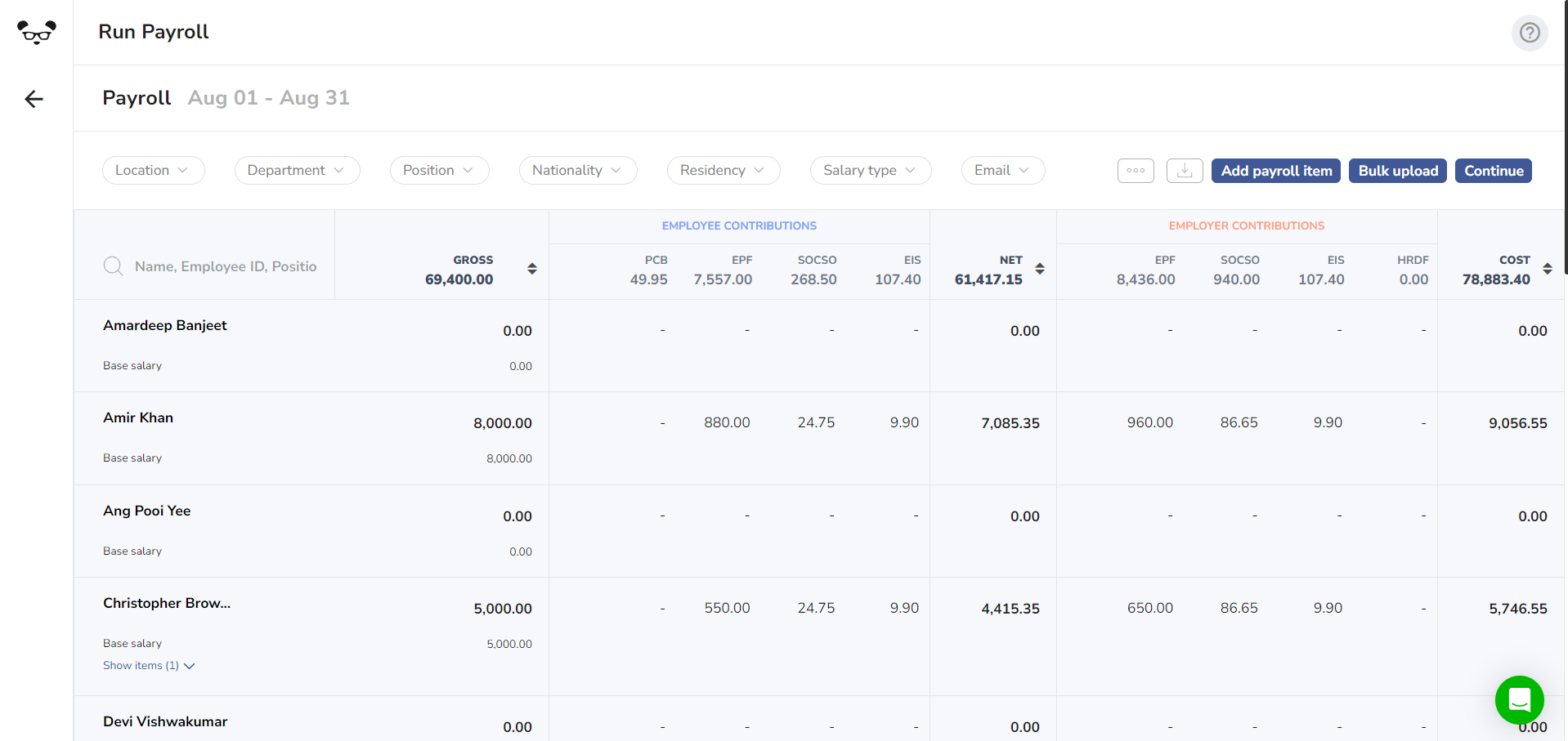Screen dimensions: 1568x741
Task: Open the chat support bubble
Action: point(1518,700)
